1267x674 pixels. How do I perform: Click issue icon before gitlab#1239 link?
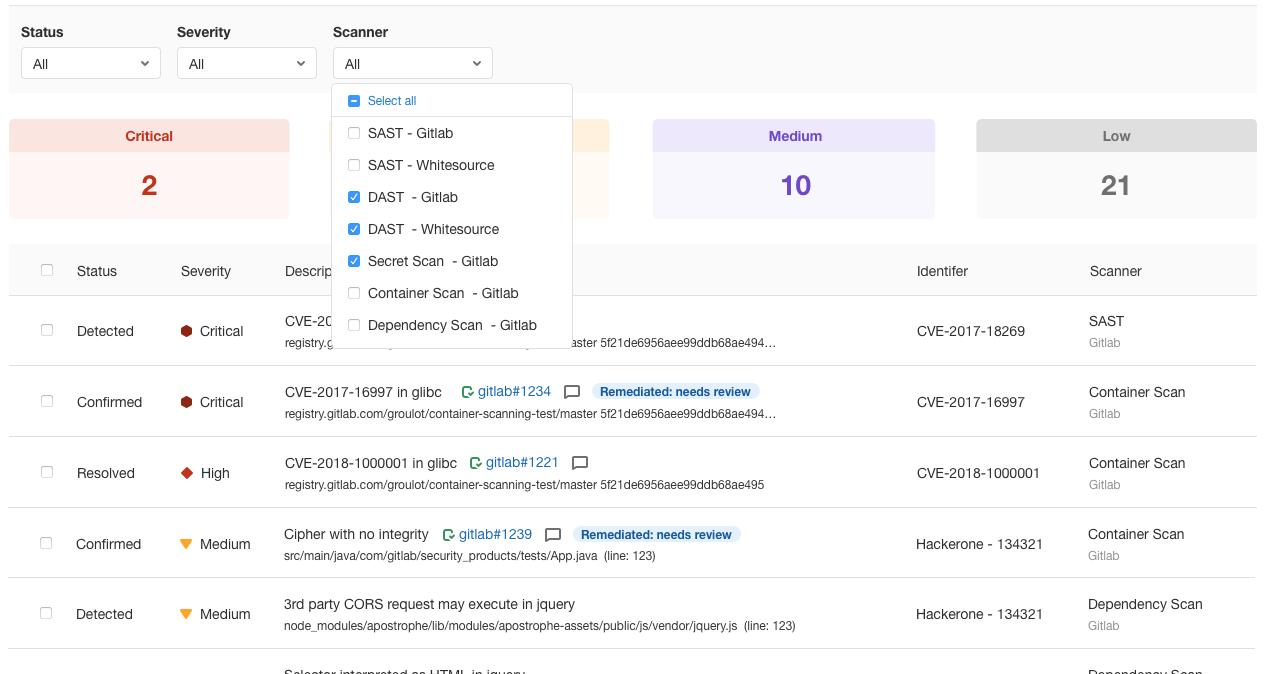coord(448,535)
